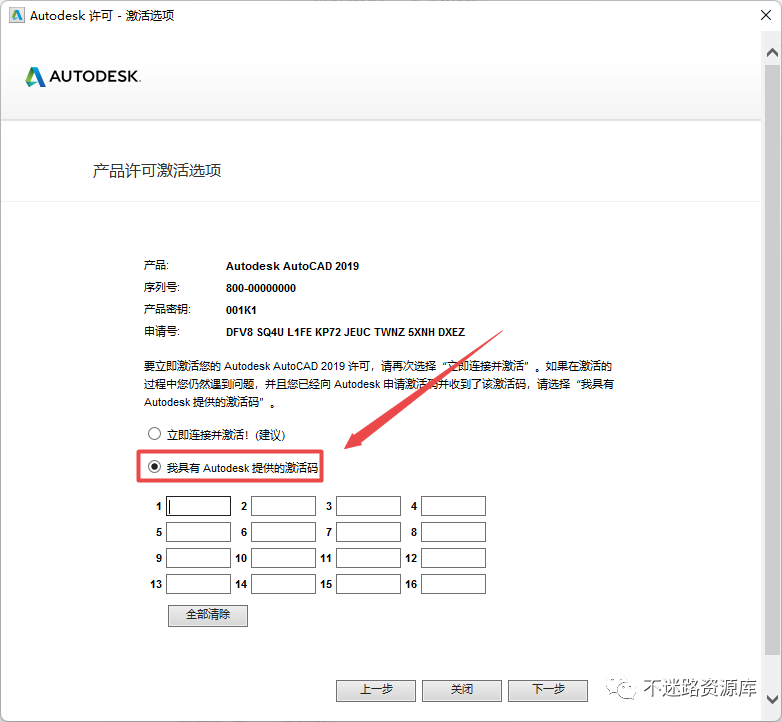Proceed with the 下一步 next button
Viewport: 782px width, 722px height.
[548, 690]
